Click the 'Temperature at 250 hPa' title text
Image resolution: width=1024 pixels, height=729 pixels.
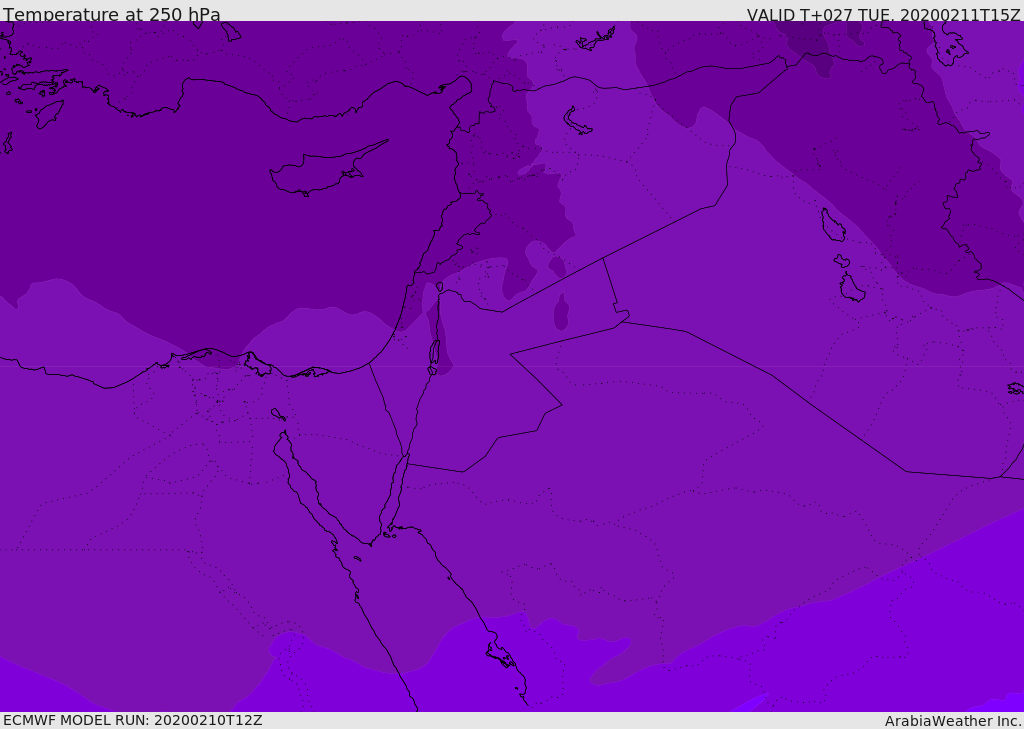pos(112,14)
